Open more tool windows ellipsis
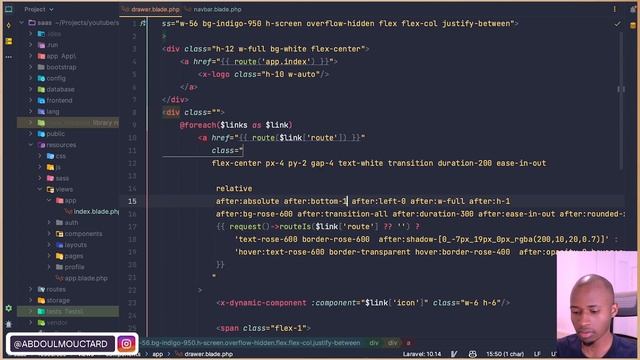 tap(9, 57)
